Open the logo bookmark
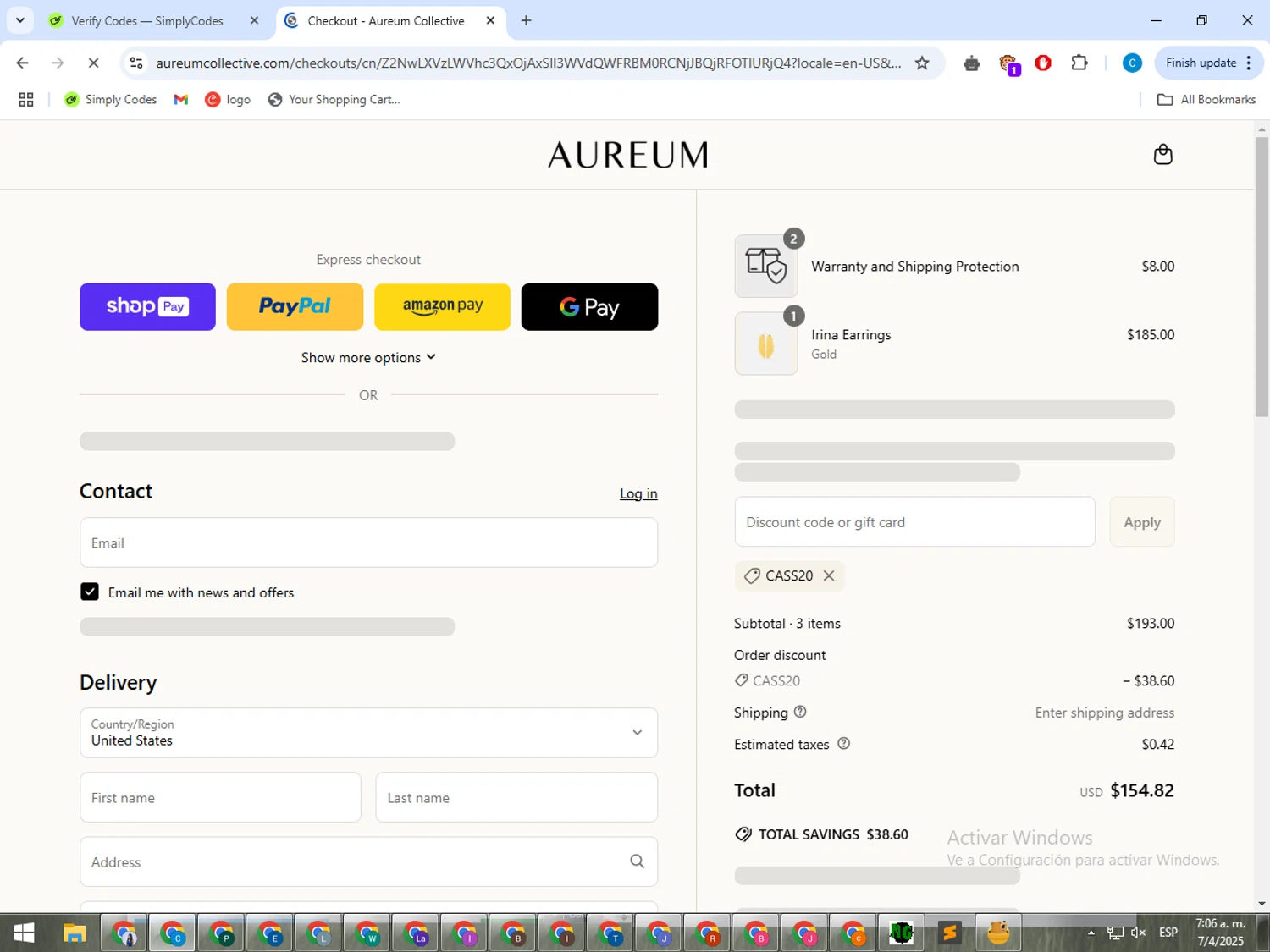 [x=228, y=100]
